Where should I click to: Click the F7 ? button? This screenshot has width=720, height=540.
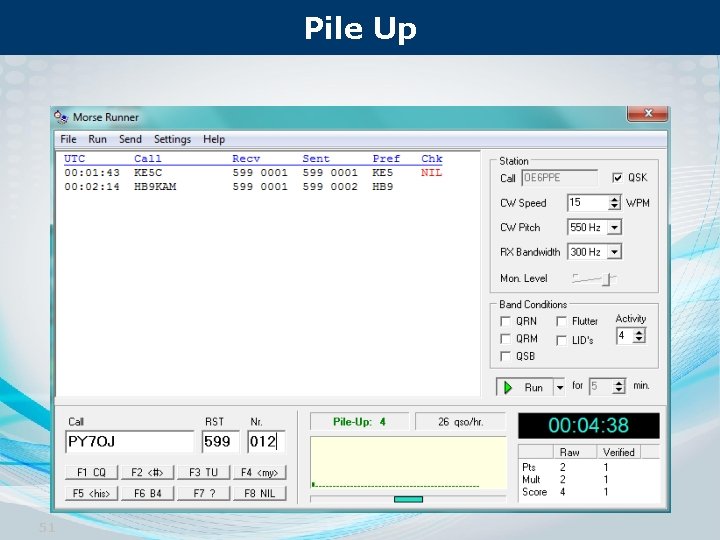click(x=203, y=494)
